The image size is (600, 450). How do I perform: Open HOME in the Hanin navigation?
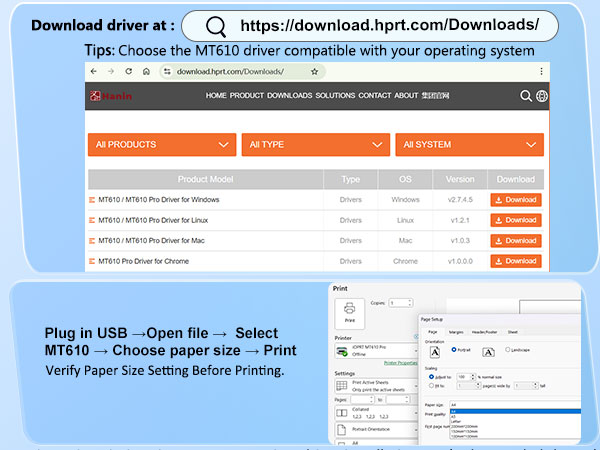click(216, 96)
